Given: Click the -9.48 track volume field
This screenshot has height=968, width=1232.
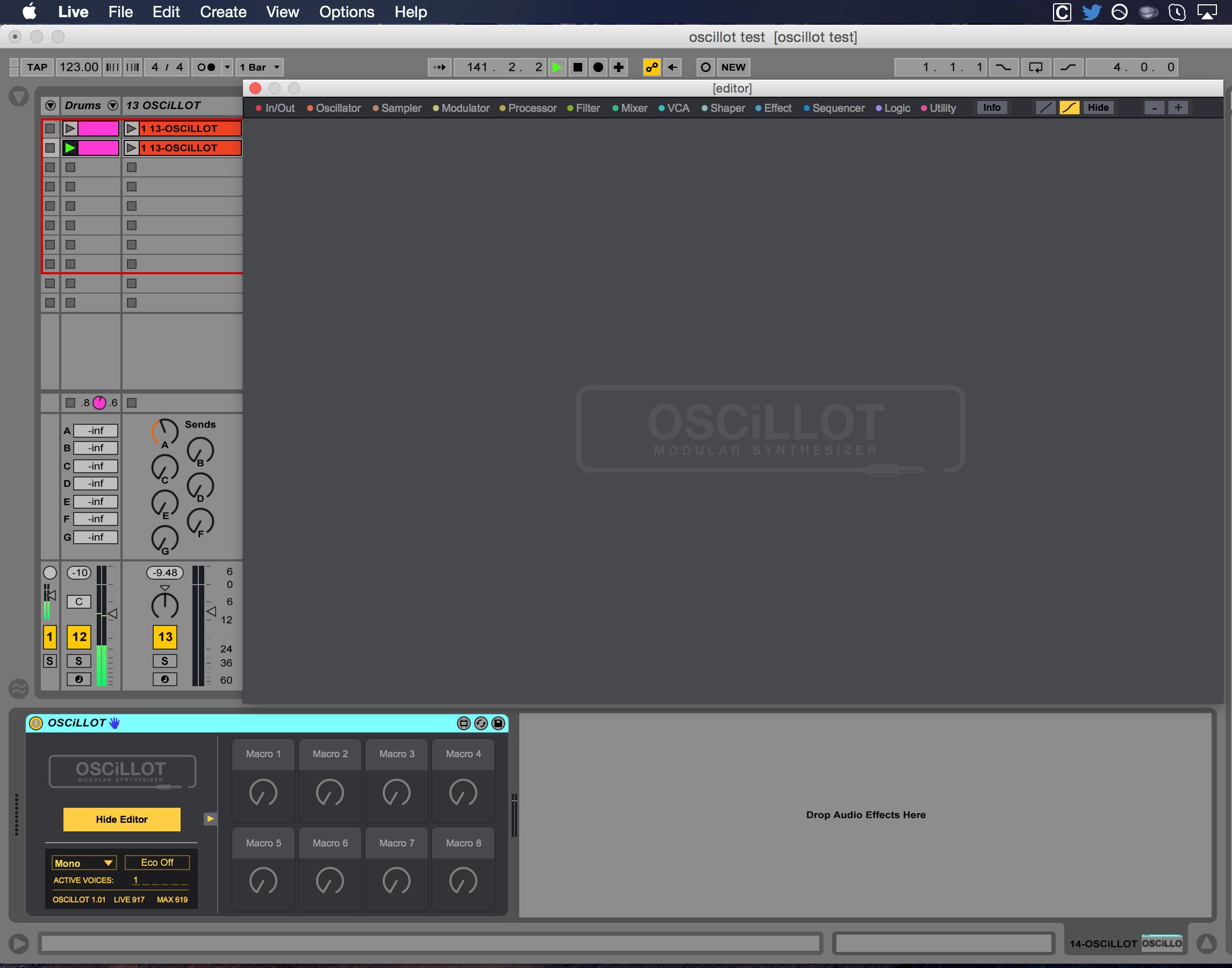Looking at the screenshot, I should [x=165, y=572].
